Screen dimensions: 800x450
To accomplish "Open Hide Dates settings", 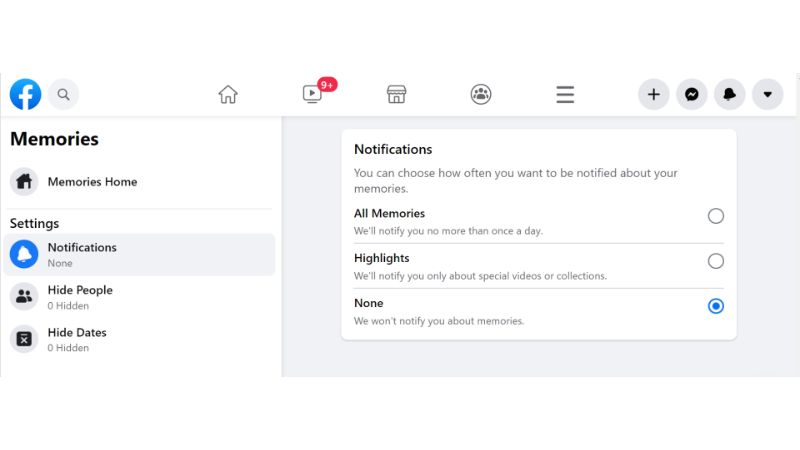I will [x=77, y=339].
